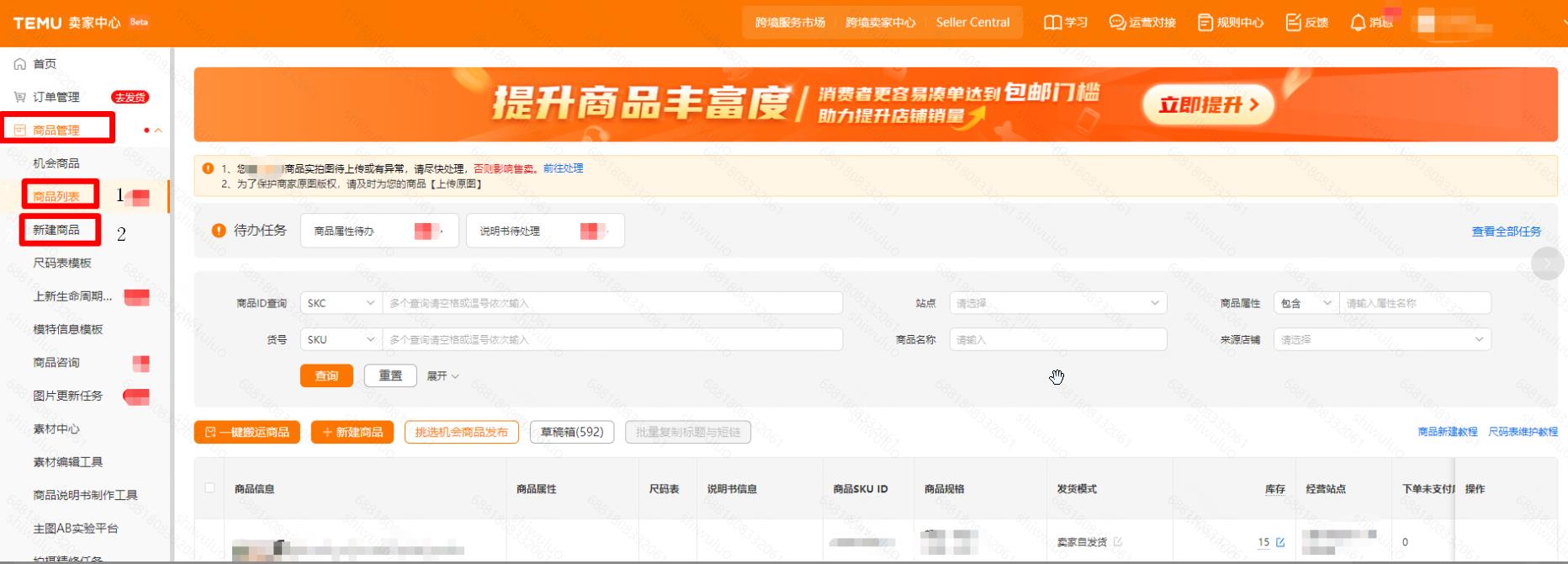Click the home icon beside 首页
This screenshot has height=564, width=1568.
(x=20, y=64)
